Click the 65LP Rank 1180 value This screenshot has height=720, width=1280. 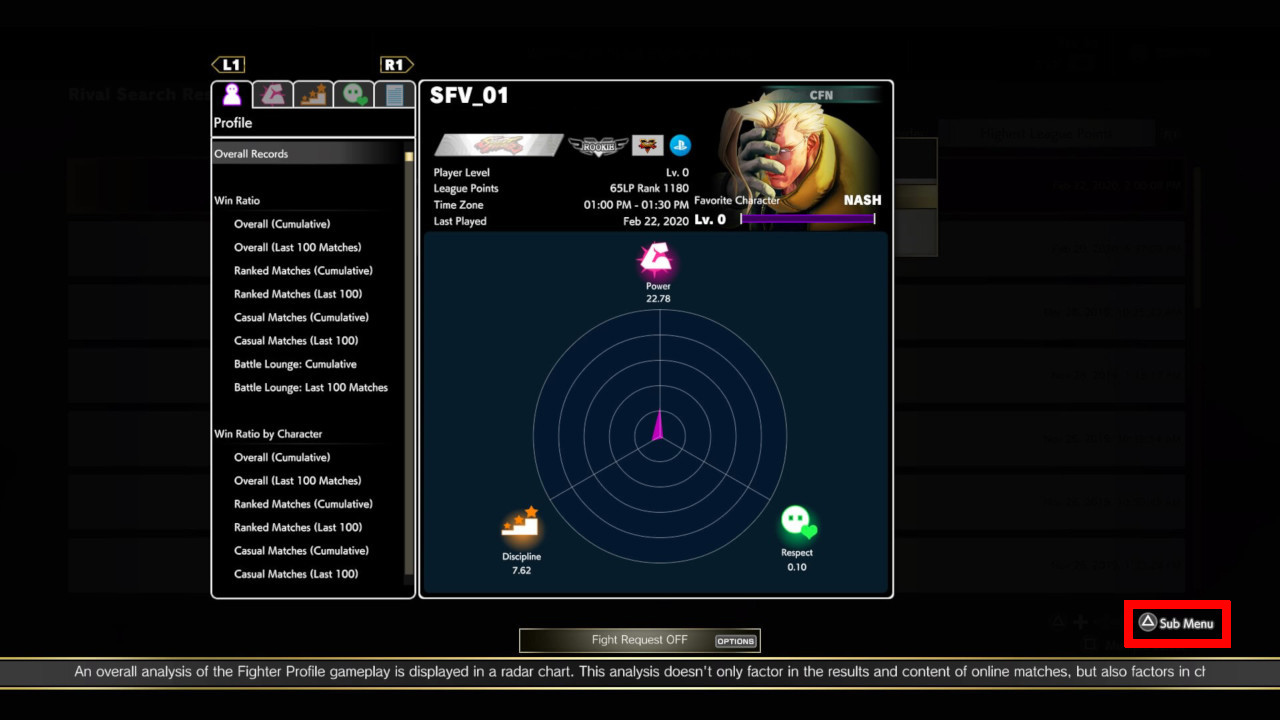649,189
